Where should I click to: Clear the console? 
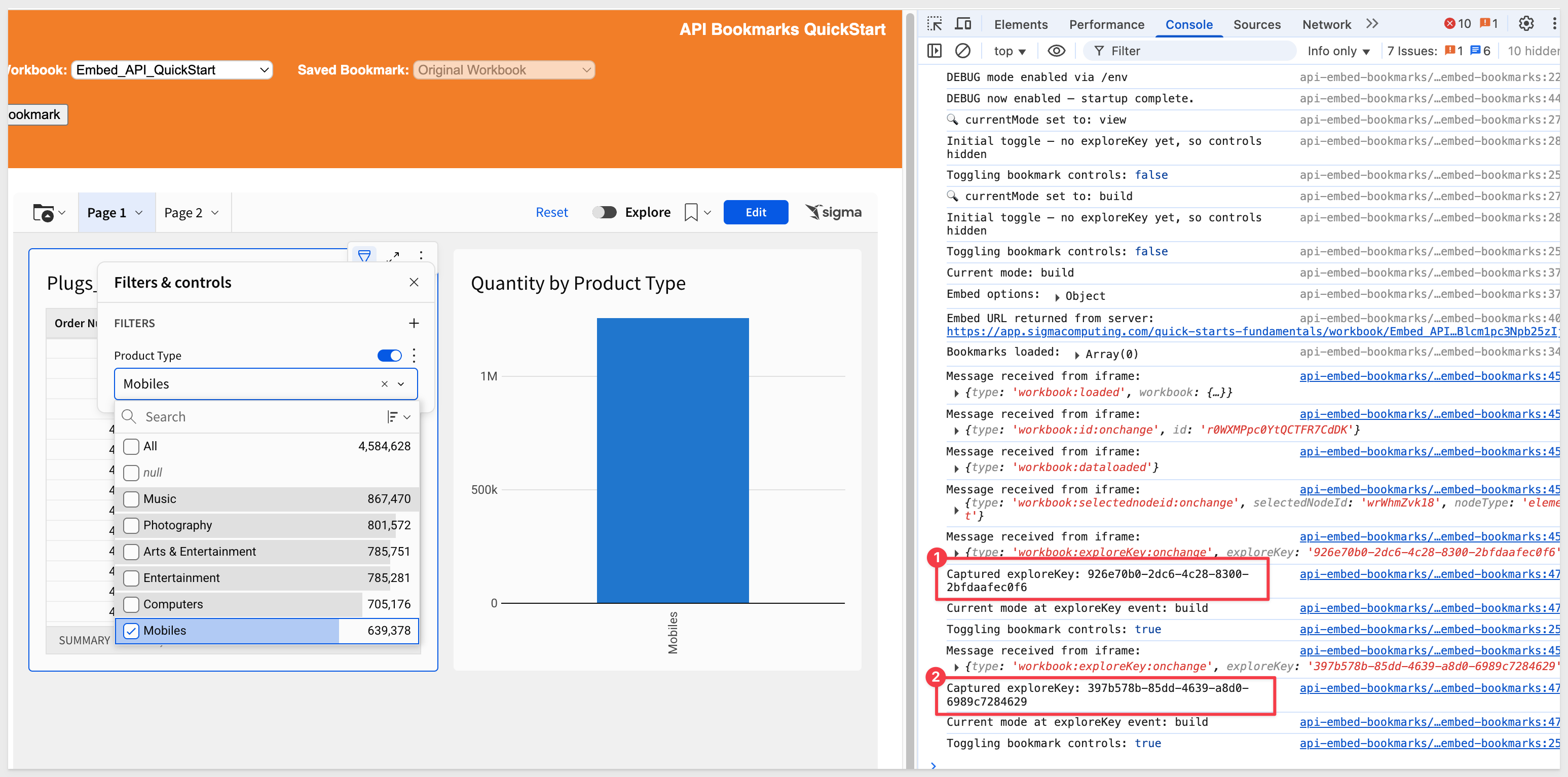coord(962,51)
